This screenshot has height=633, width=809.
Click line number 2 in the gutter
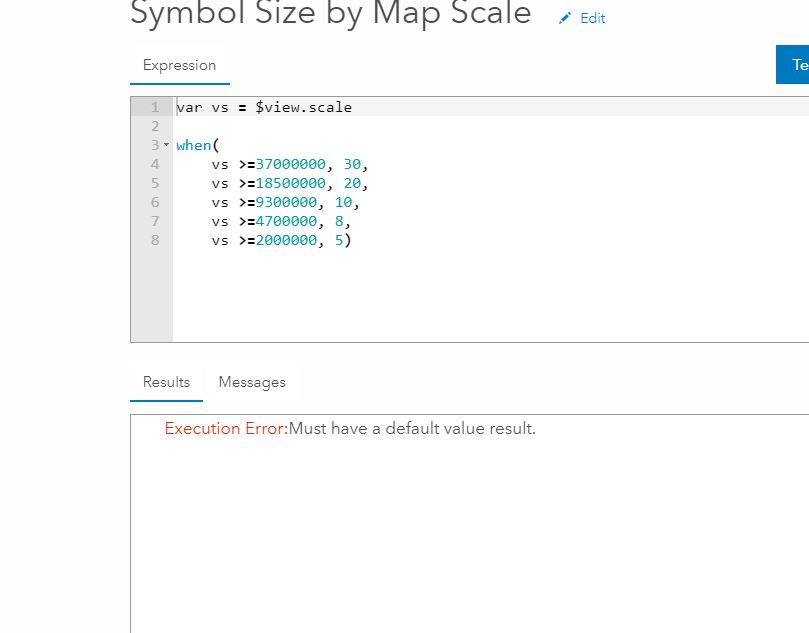point(155,126)
